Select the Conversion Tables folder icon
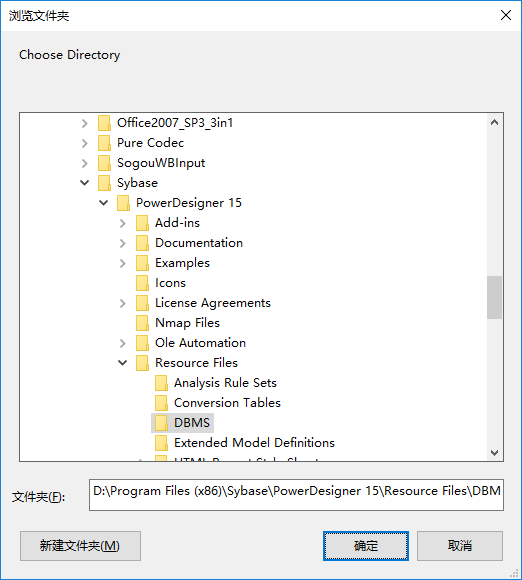522x580 pixels. click(161, 403)
